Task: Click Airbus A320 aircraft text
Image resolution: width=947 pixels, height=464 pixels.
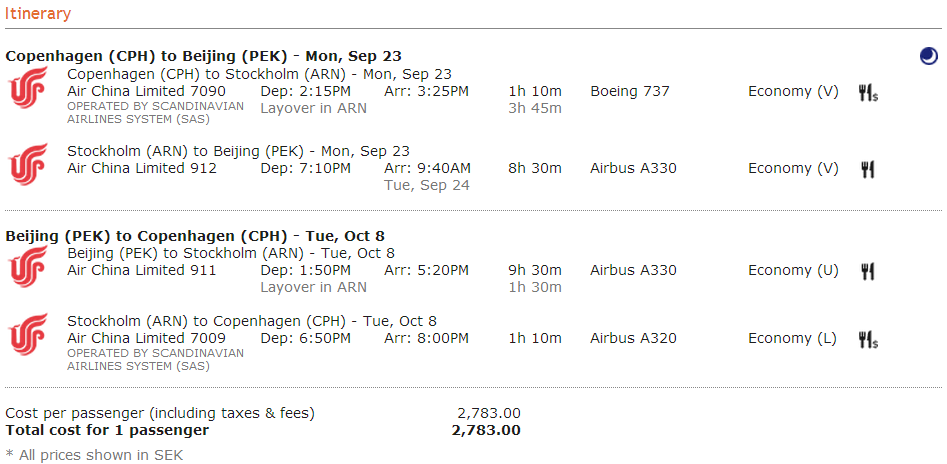Action: coord(633,338)
